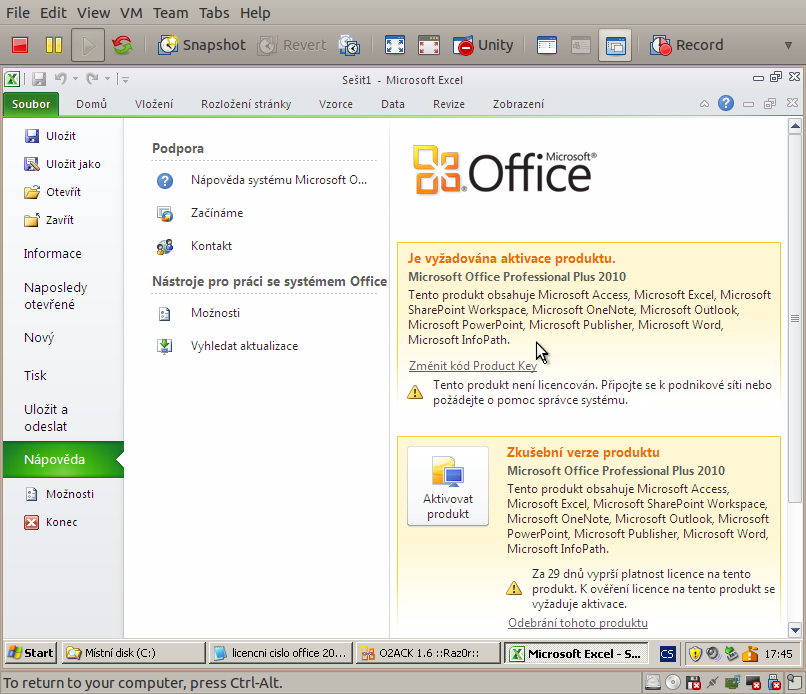Choose Uložit jako in the sidebar

pos(62,165)
